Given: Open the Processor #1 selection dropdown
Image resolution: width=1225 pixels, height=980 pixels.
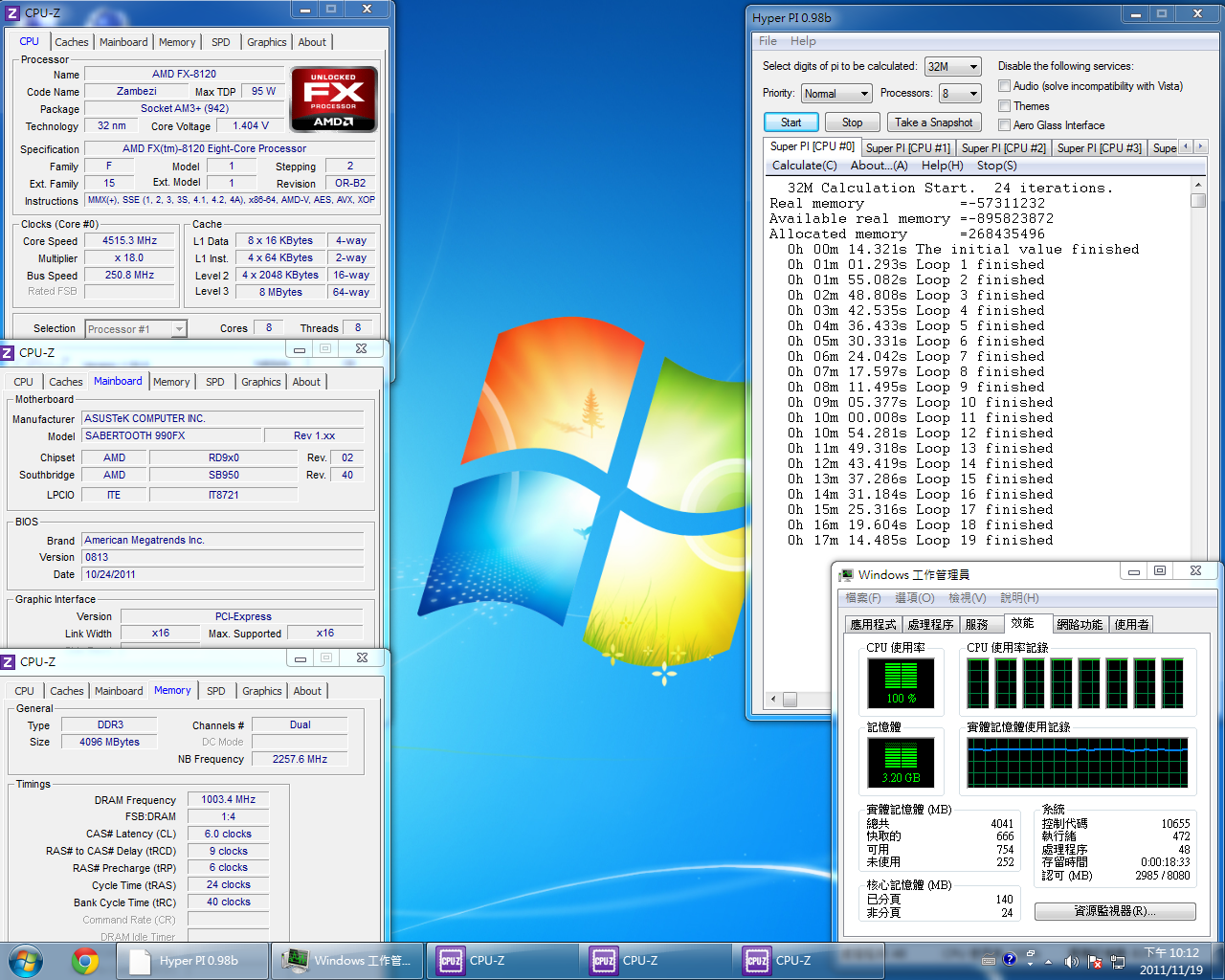Looking at the screenshot, I should (135, 329).
